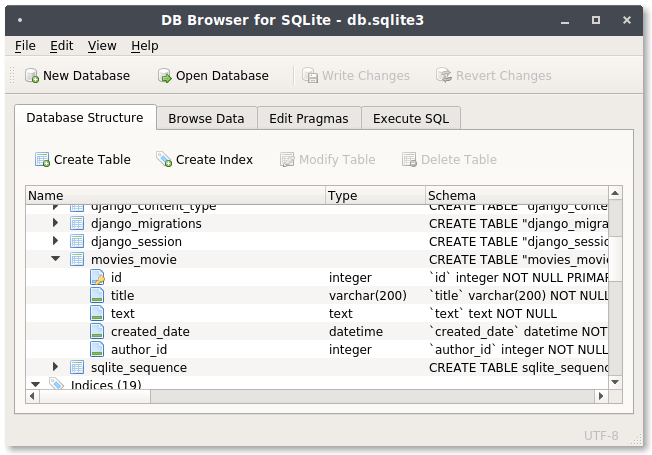The width and height of the screenshot is (652, 455).
Task: Click the Create Index tag icon
Action: (x=164, y=159)
